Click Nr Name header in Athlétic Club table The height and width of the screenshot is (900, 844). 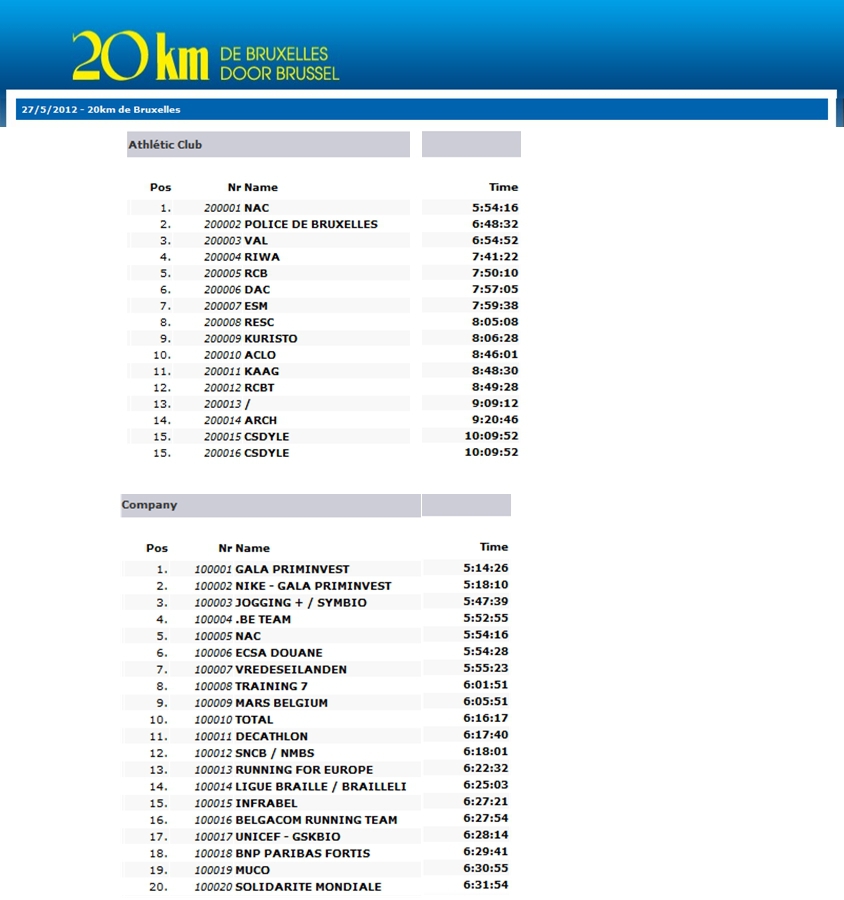[x=253, y=187]
